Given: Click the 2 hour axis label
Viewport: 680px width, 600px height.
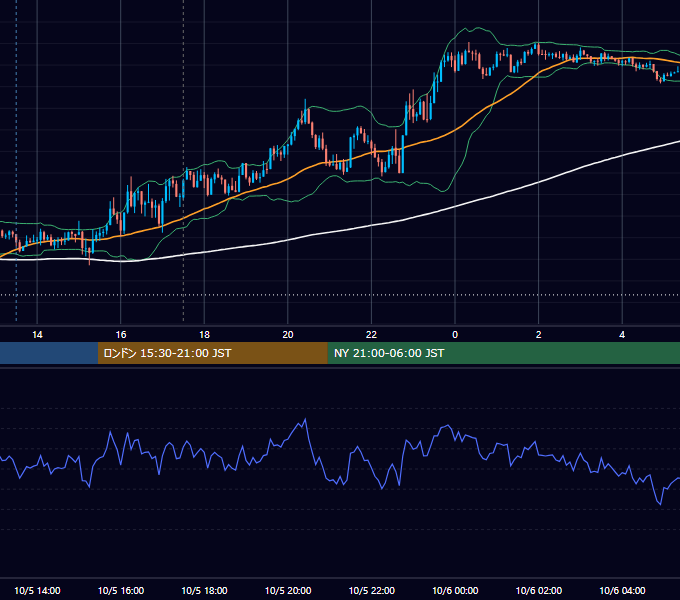Looking at the screenshot, I should coord(538,335).
